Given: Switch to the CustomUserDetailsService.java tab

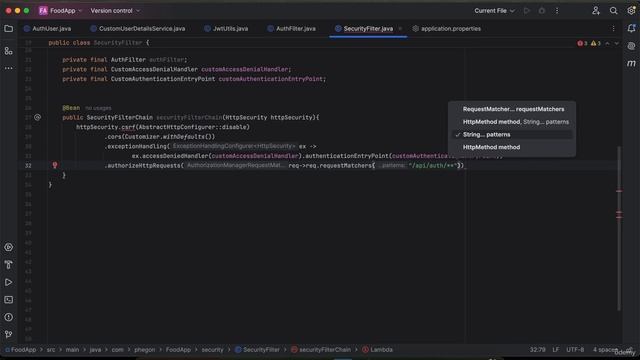Looking at the screenshot, I should (138, 29).
